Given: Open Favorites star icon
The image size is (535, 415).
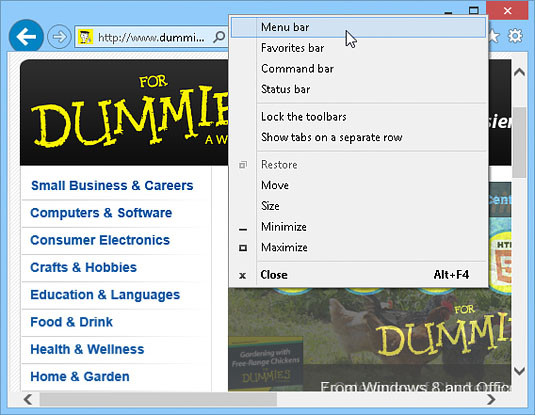Looking at the screenshot, I should pyautogui.click(x=494, y=36).
